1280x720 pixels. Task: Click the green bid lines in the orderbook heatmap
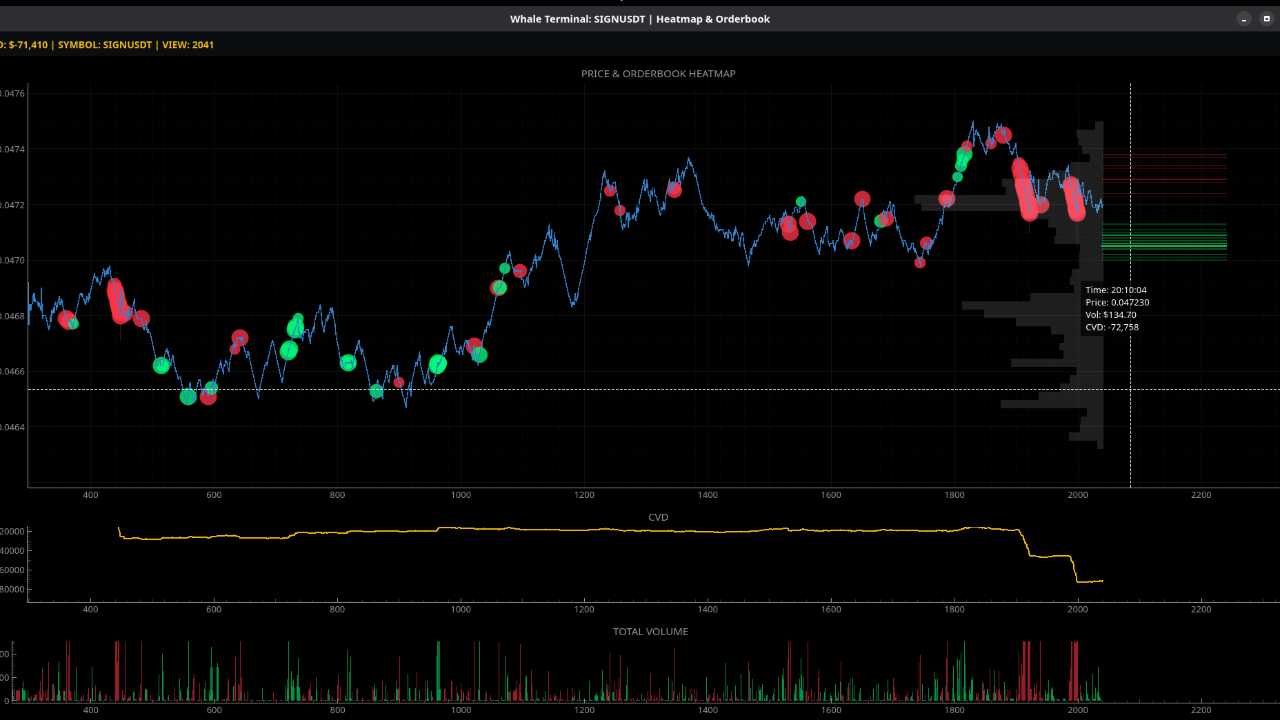1164,241
